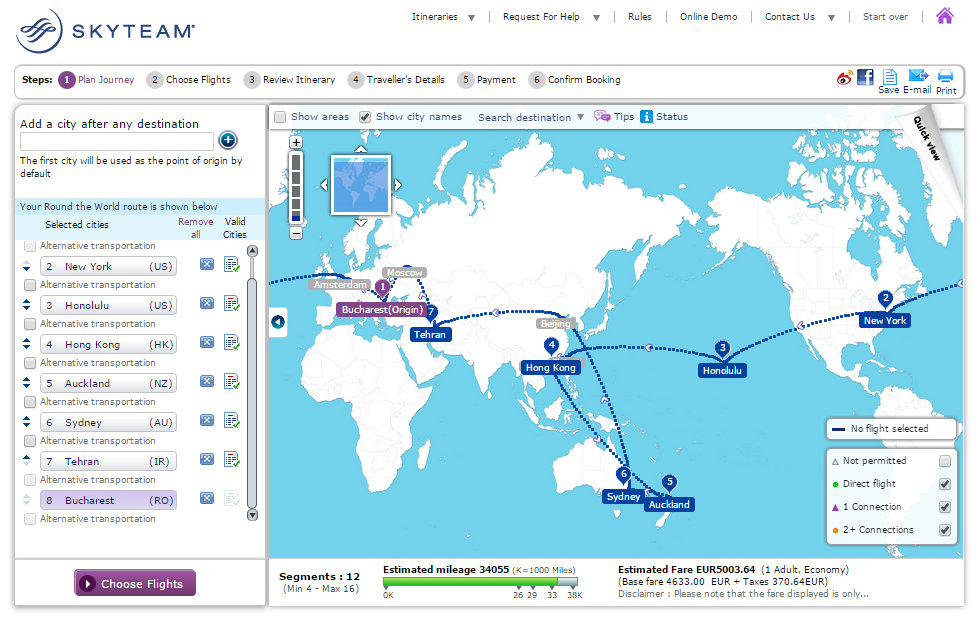Image resolution: width=978 pixels, height=623 pixels.
Task: Go to step 2 Choose Flights
Action: [189, 80]
